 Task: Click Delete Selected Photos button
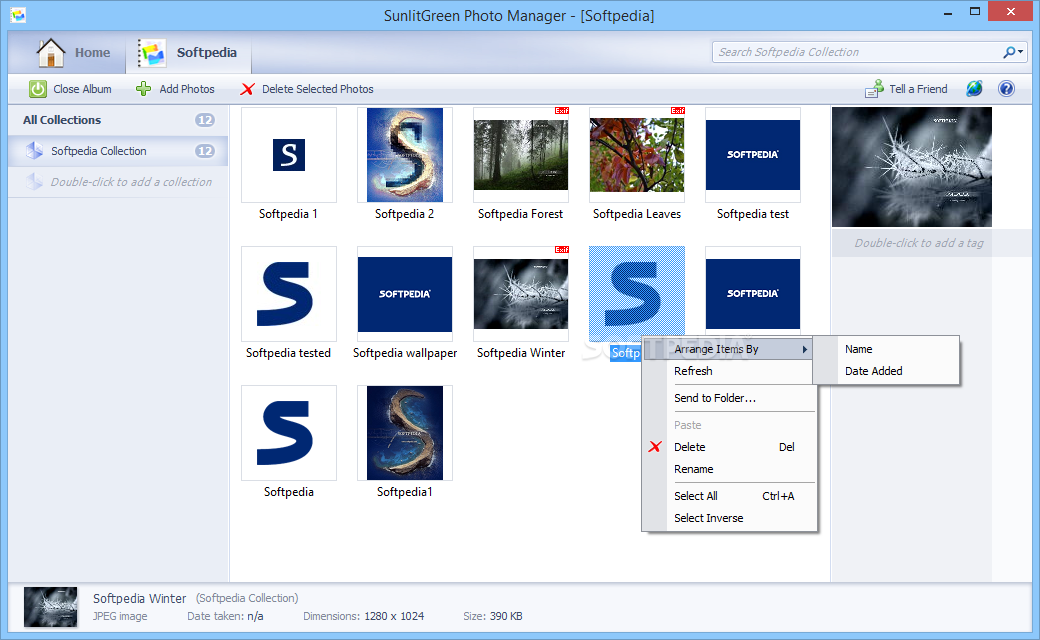pyautogui.click(x=306, y=89)
